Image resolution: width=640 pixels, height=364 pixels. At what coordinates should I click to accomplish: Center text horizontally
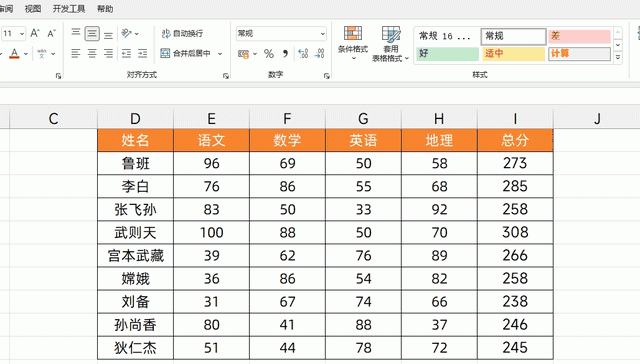92,53
